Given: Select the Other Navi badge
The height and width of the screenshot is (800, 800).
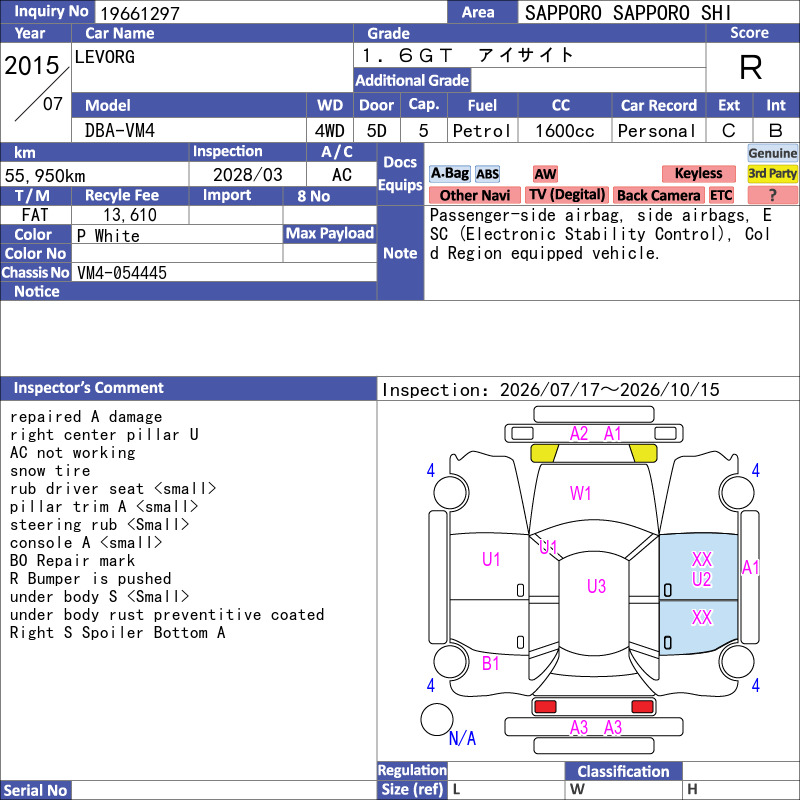Looking at the screenshot, I should point(474,195).
